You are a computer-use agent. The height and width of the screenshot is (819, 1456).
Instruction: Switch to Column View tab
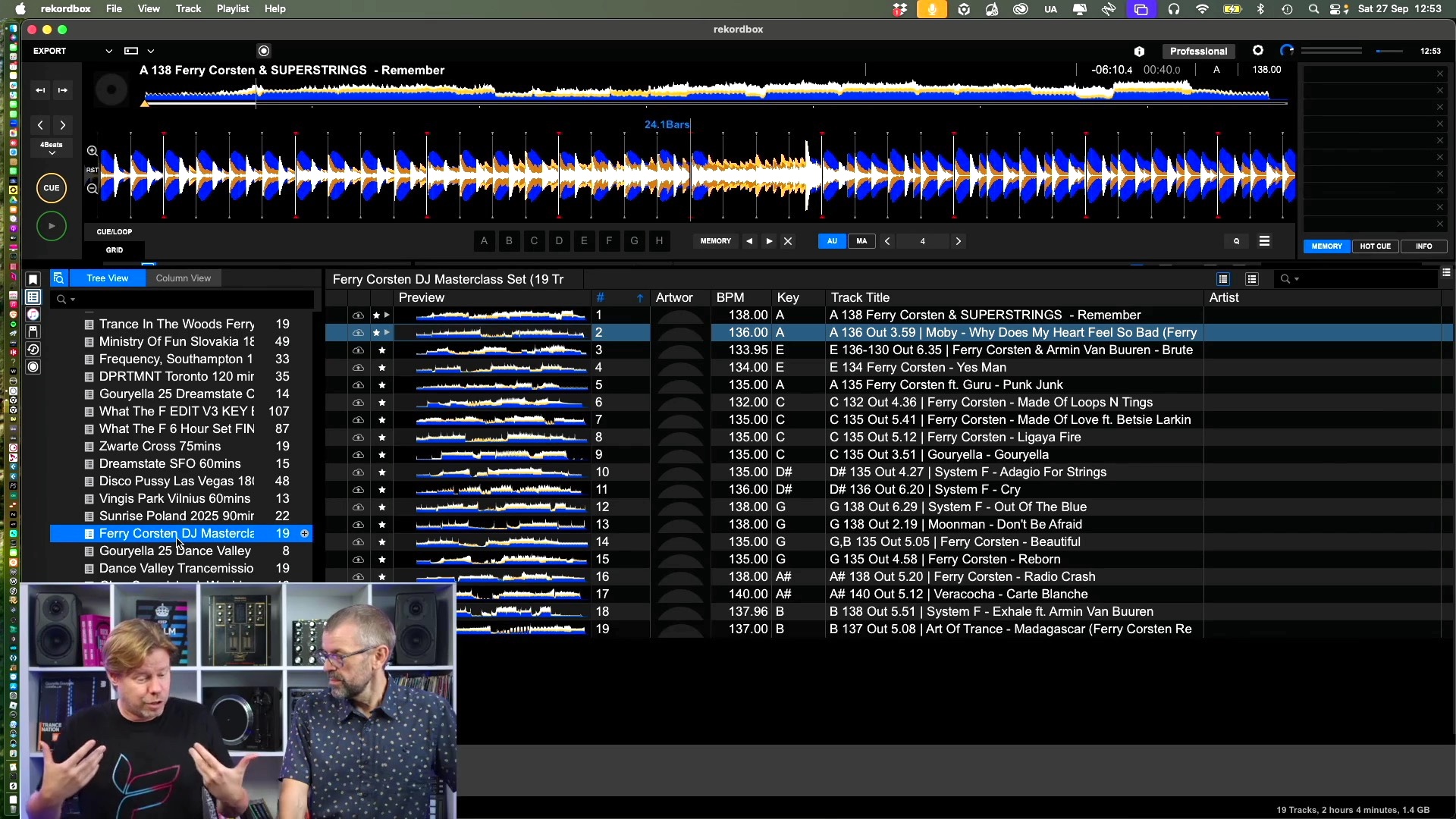pos(183,278)
